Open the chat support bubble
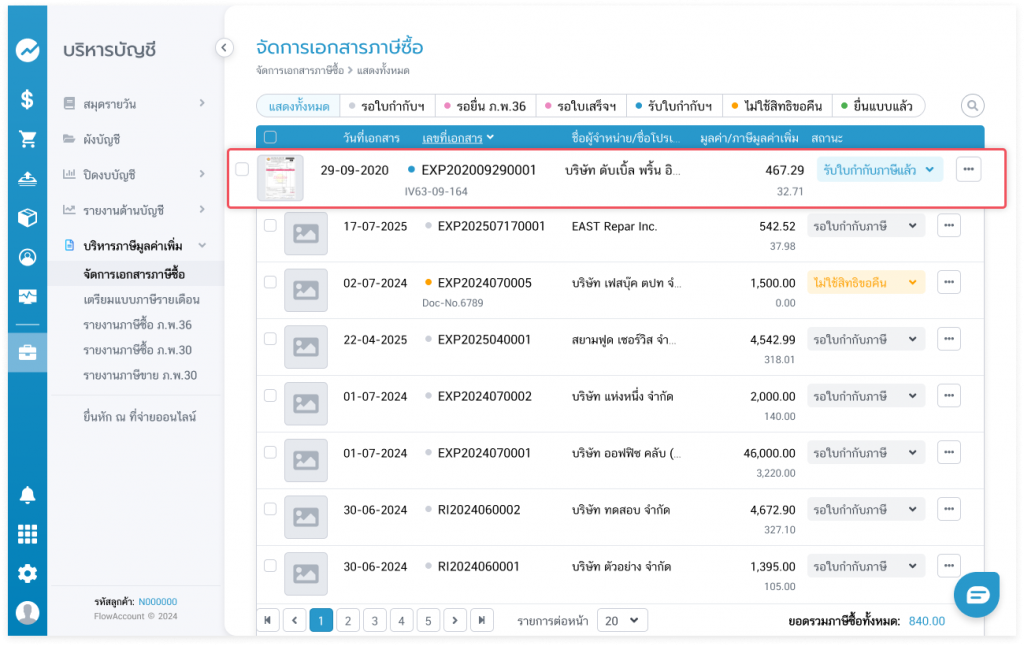This screenshot has height=646, width=1024. pos(976,595)
